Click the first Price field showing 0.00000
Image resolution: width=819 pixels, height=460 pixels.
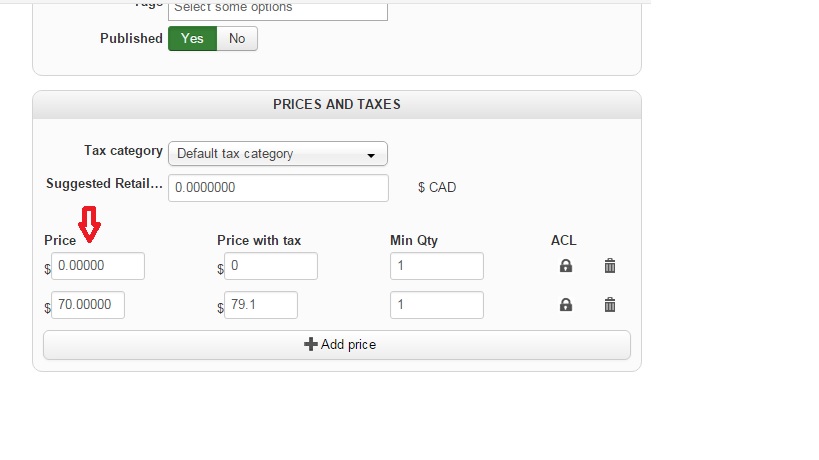tap(98, 266)
